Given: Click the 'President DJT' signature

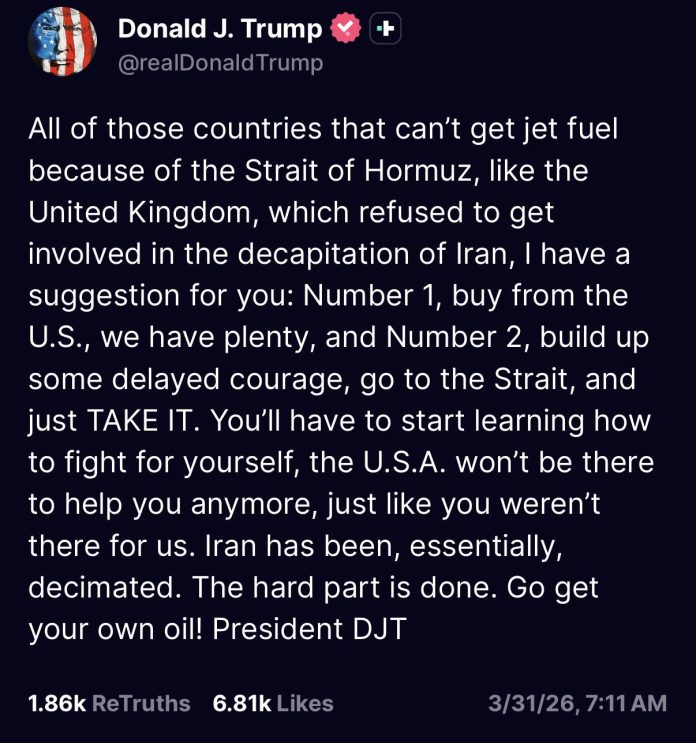Looking at the screenshot, I should click(x=309, y=629).
